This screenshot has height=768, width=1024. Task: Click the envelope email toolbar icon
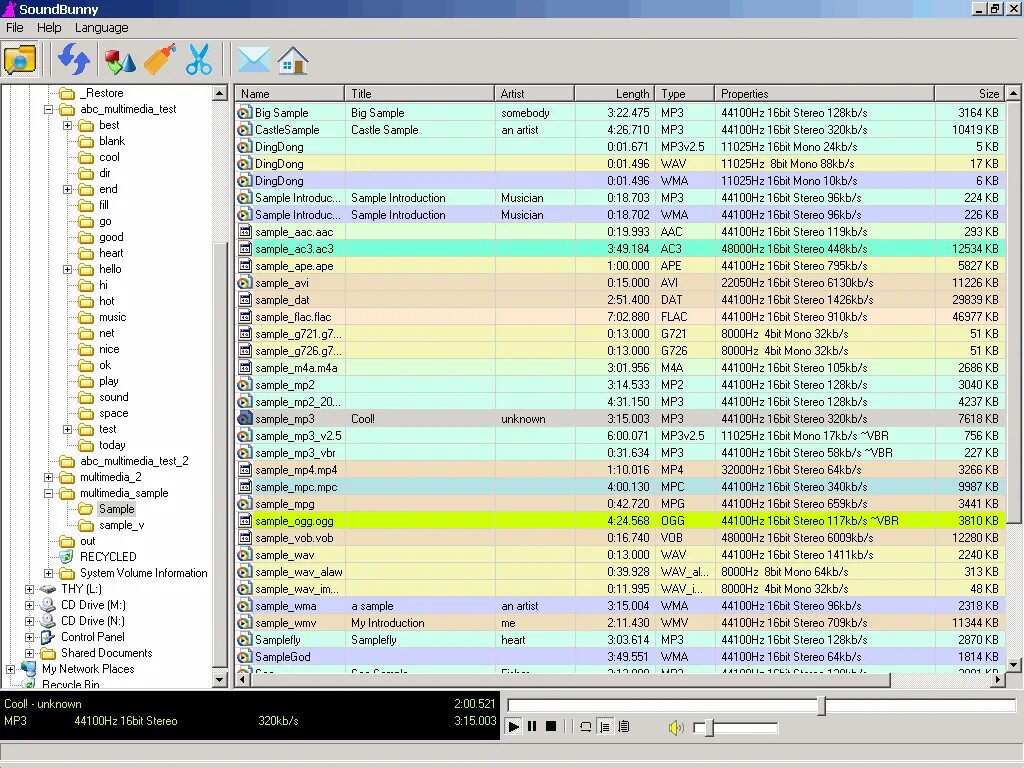point(253,60)
